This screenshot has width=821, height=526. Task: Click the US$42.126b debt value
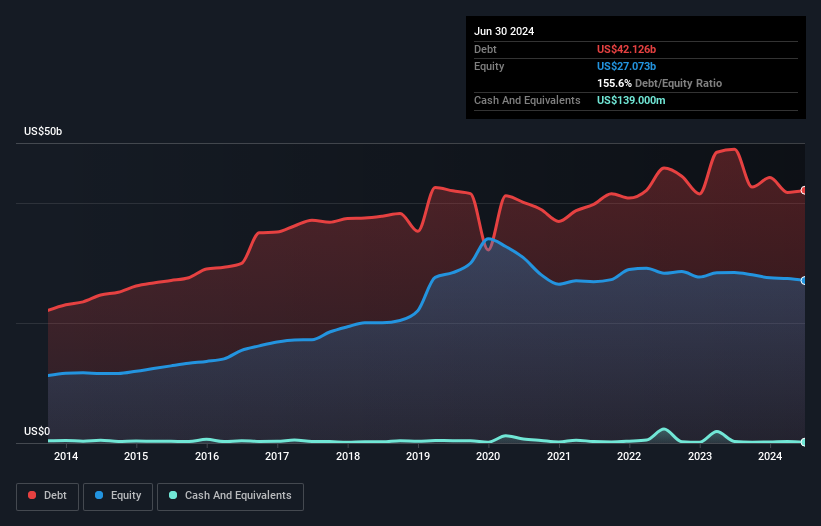(626, 49)
